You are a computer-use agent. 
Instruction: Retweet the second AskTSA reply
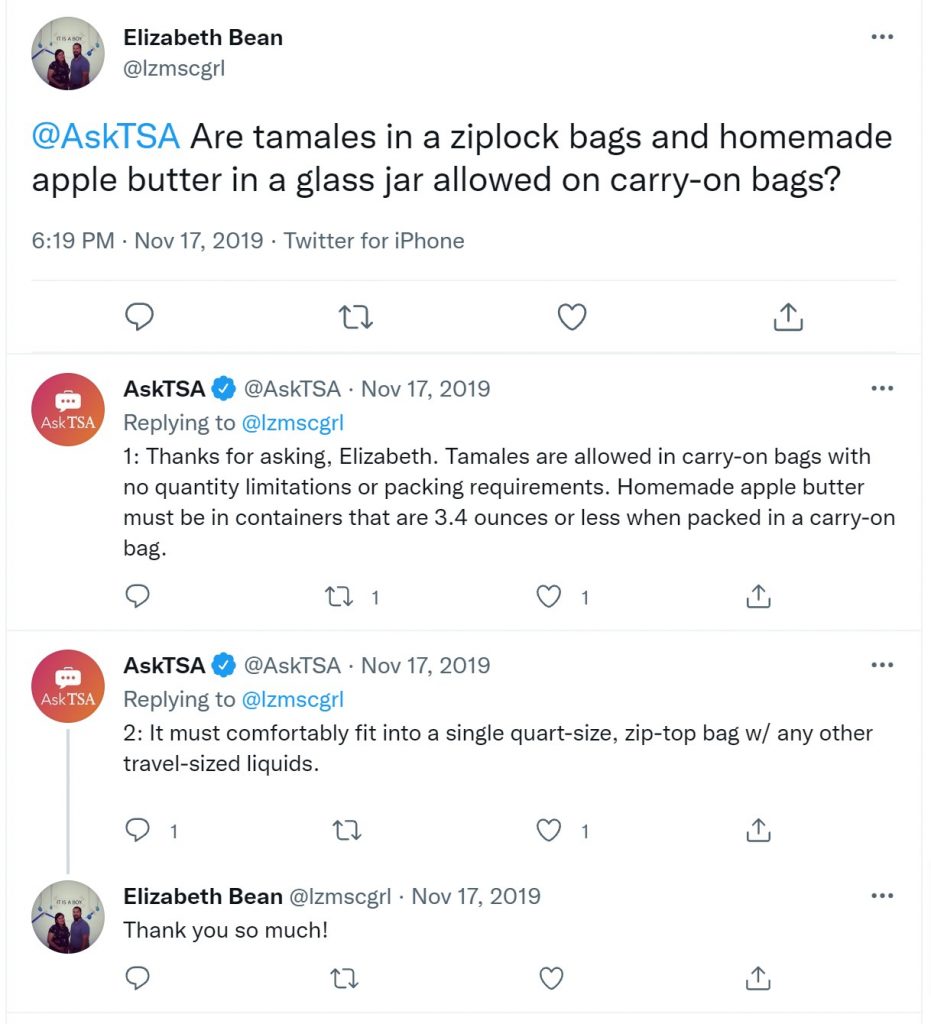[x=347, y=830]
